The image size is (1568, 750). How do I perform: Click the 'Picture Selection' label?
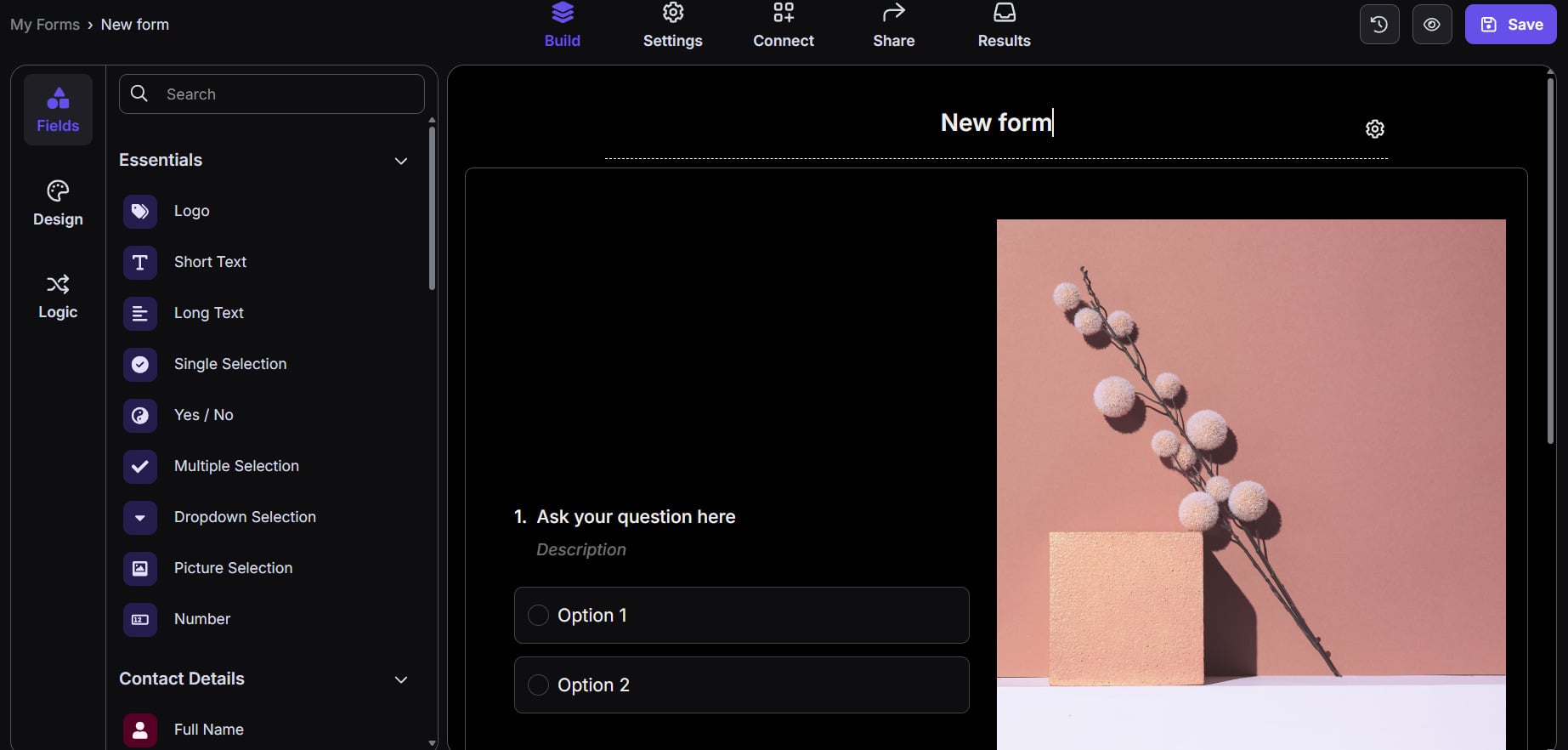[233, 568]
